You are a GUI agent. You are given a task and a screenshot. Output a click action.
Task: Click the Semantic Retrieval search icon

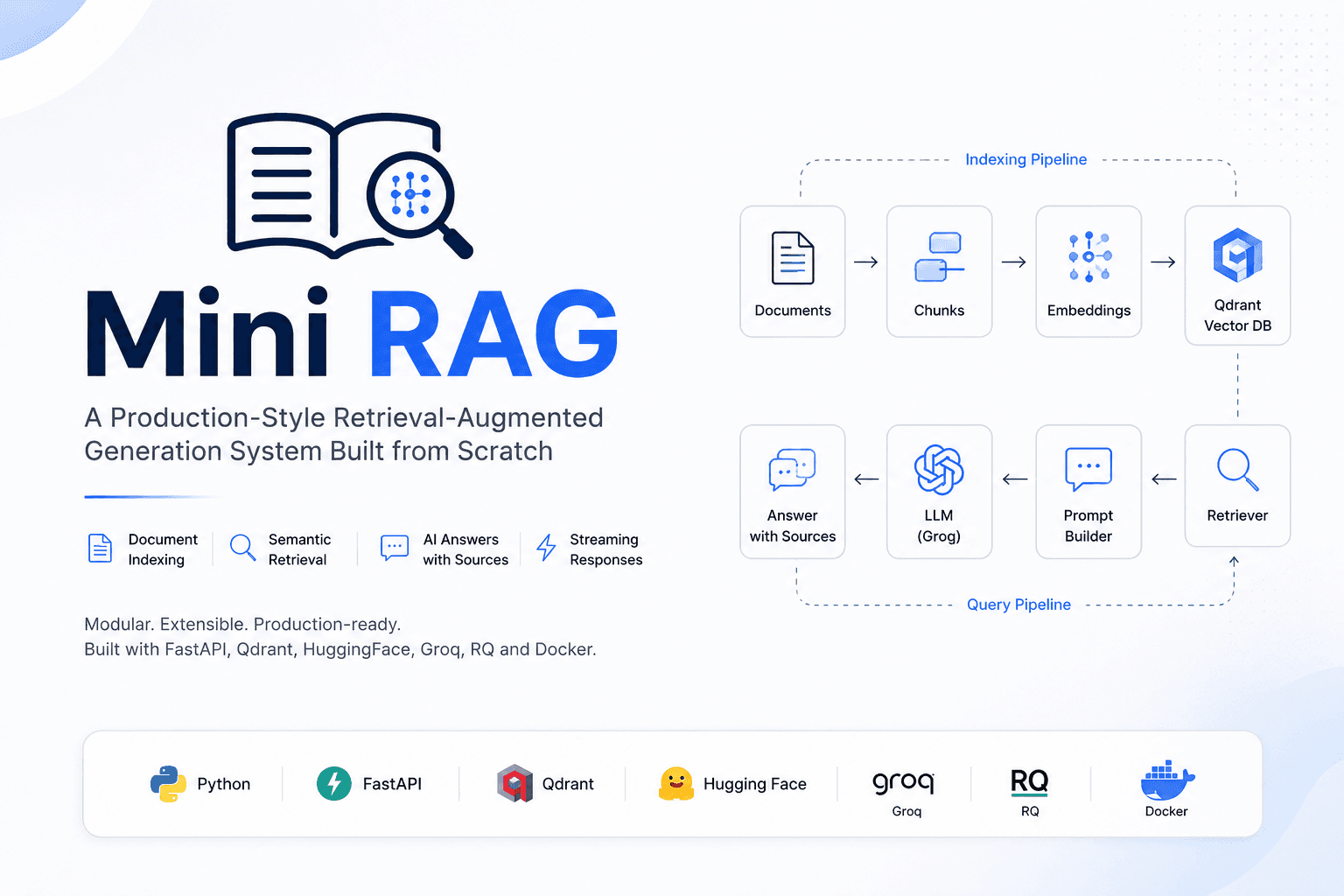tap(242, 548)
